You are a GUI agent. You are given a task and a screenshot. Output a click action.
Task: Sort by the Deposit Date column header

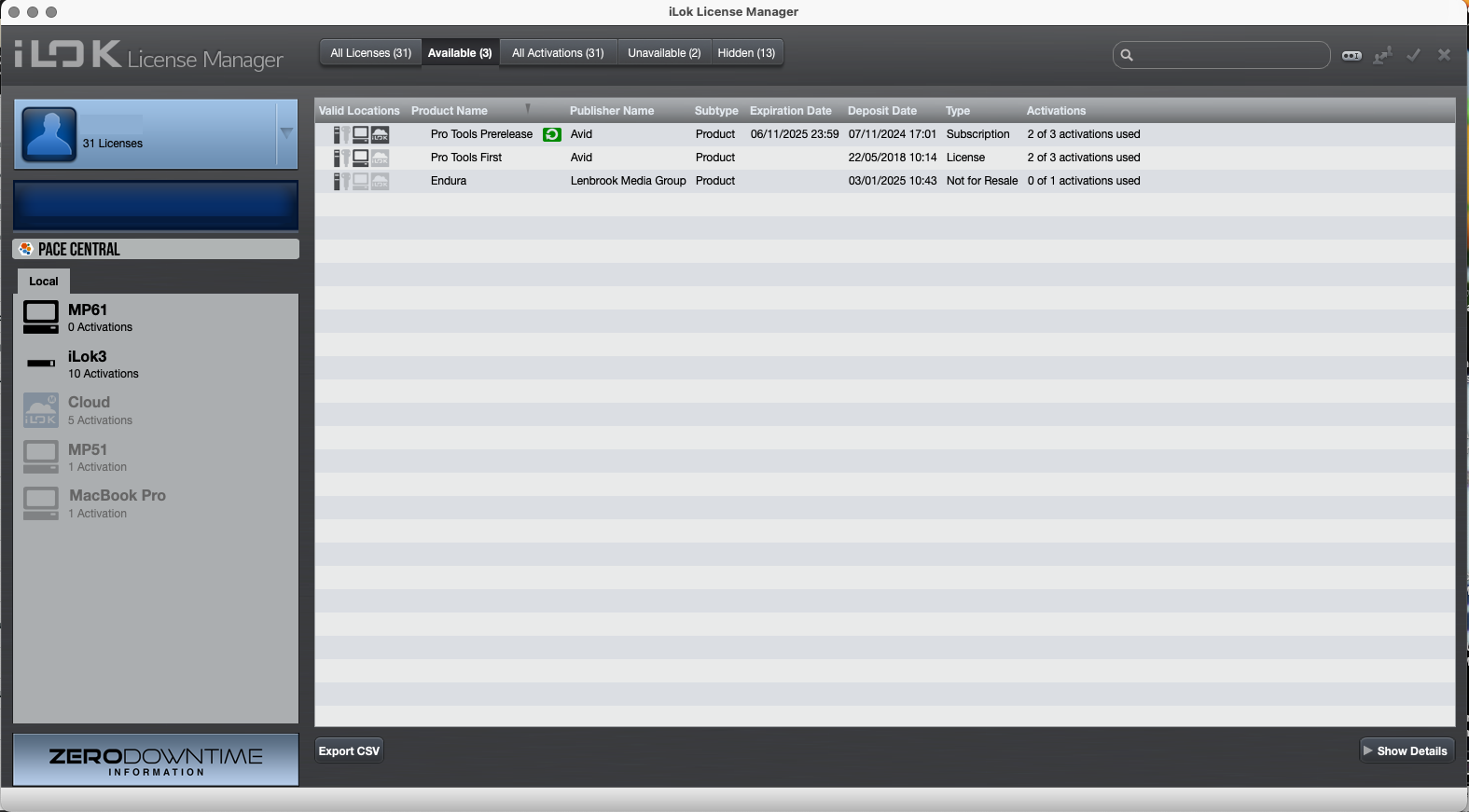tap(882, 111)
